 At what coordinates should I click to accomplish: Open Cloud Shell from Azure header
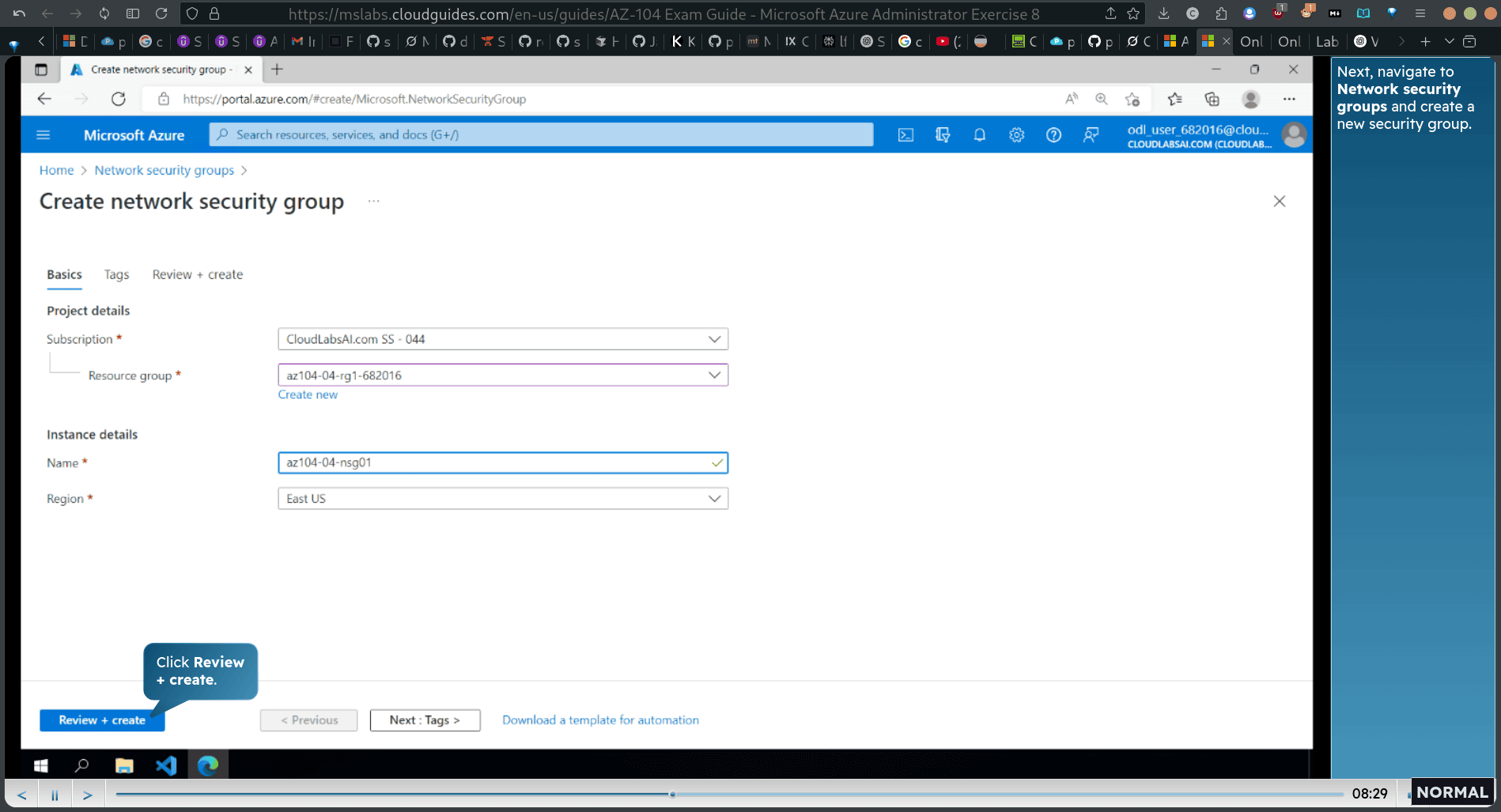click(906, 135)
